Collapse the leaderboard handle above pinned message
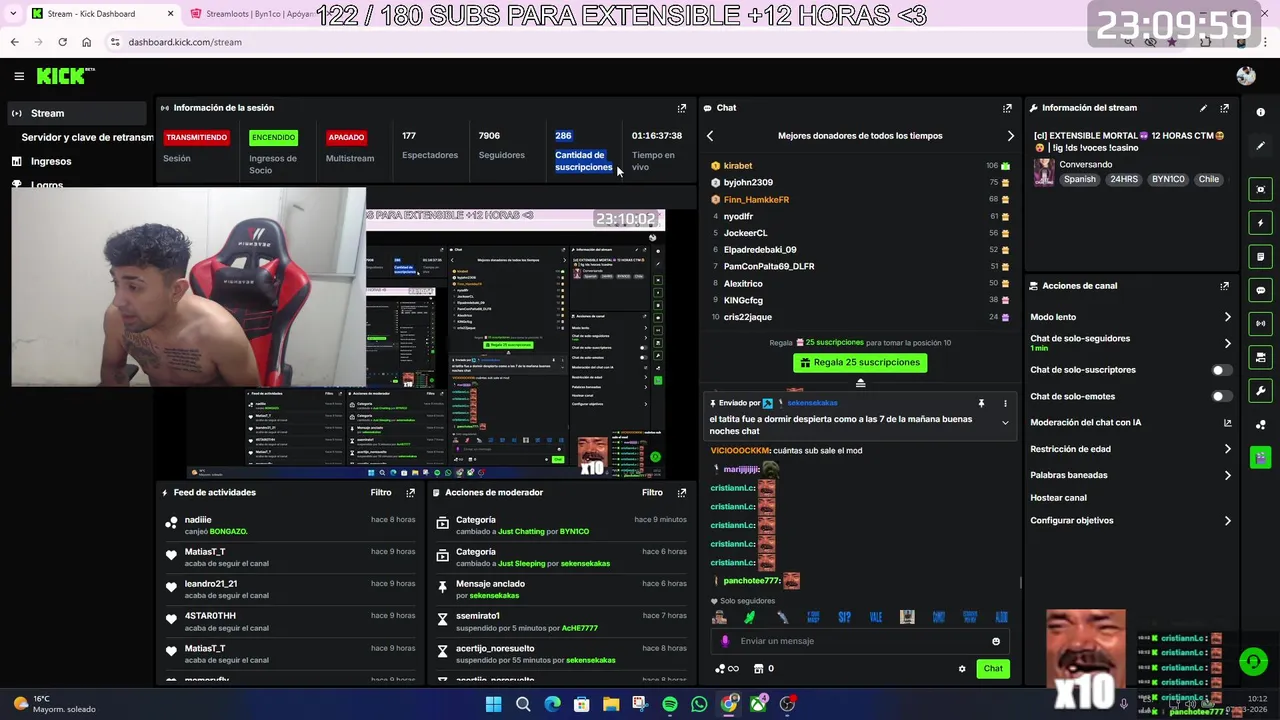This screenshot has width=1280, height=720. coord(860,383)
